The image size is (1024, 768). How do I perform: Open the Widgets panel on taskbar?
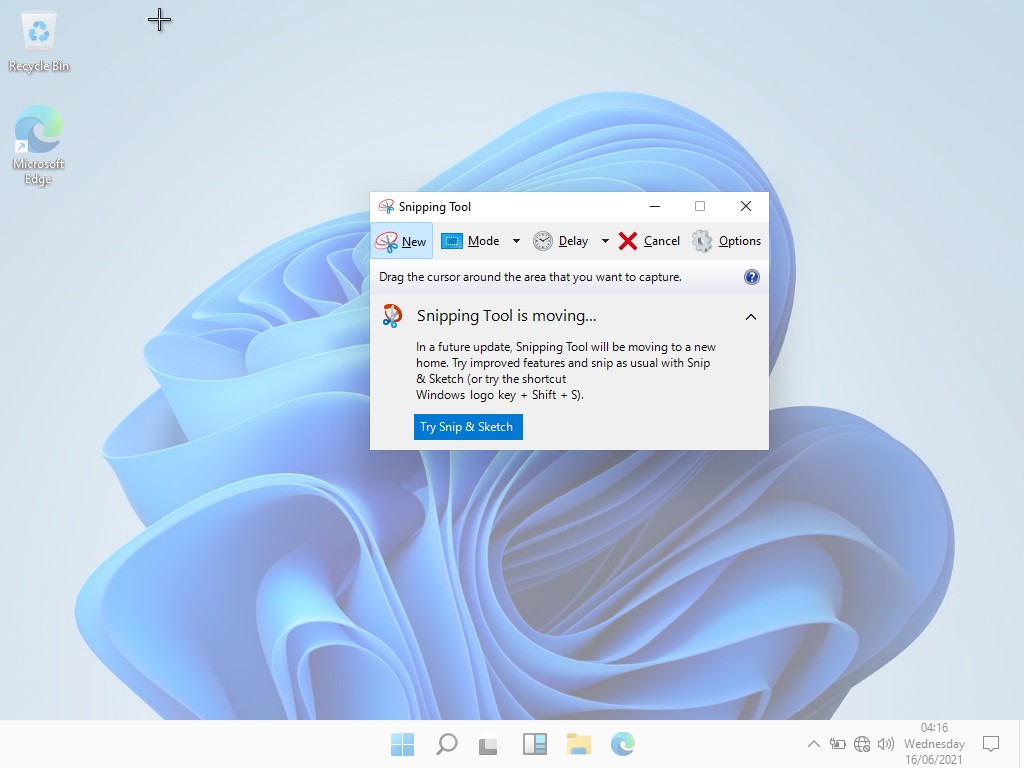pos(534,744)
